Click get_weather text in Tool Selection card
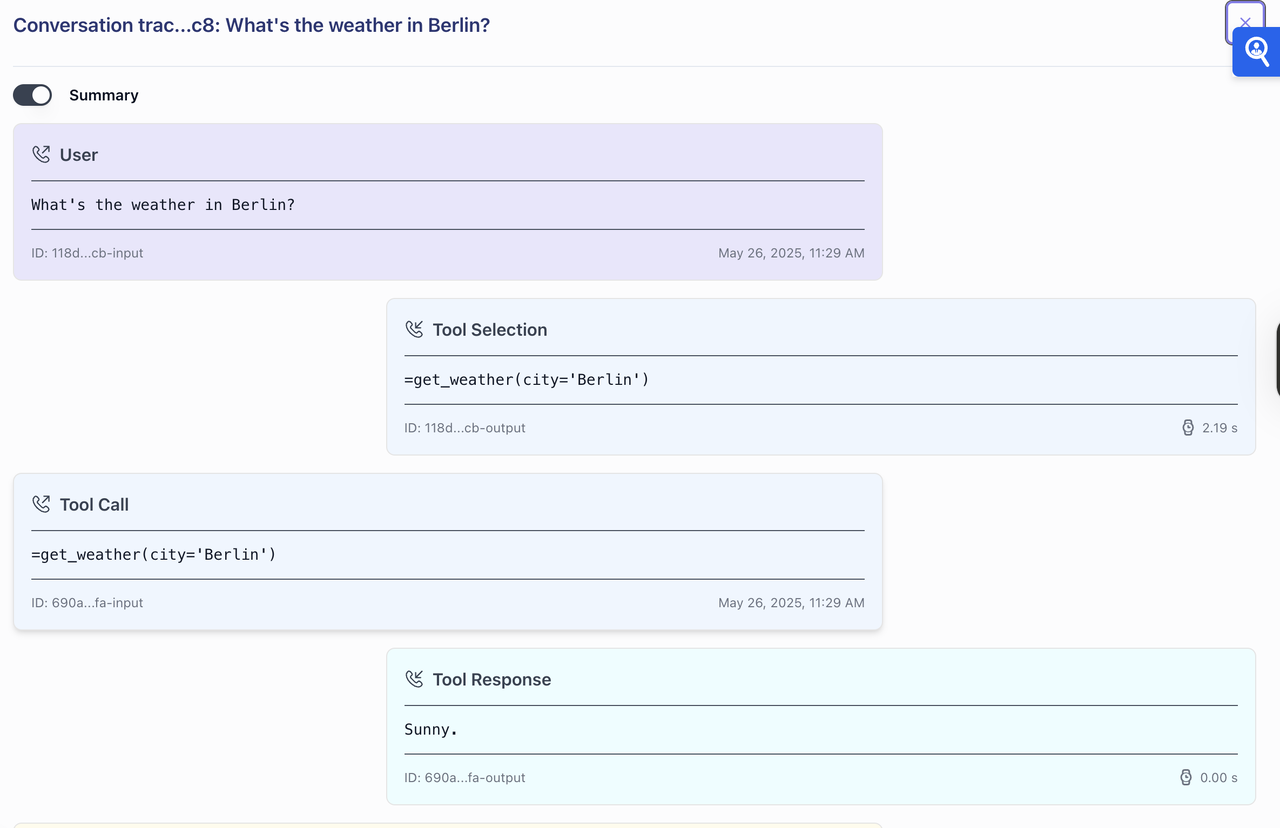Image resolution: width=1280 pixels, height=828 pixels. pyautogui.click(x=527, y=380)
